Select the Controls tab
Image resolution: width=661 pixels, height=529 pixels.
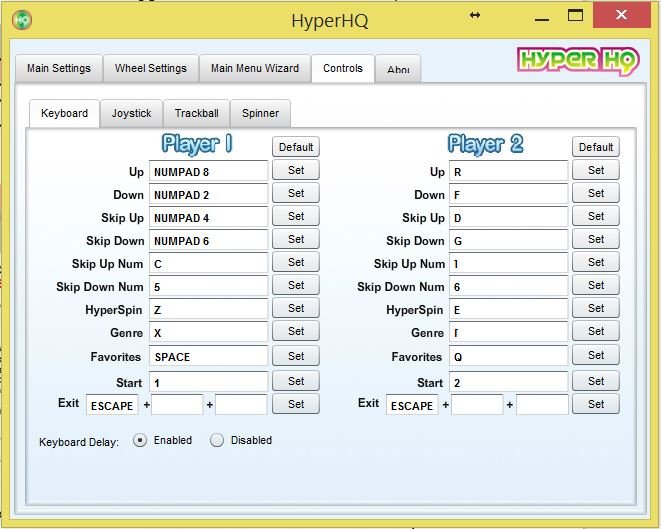343,68
